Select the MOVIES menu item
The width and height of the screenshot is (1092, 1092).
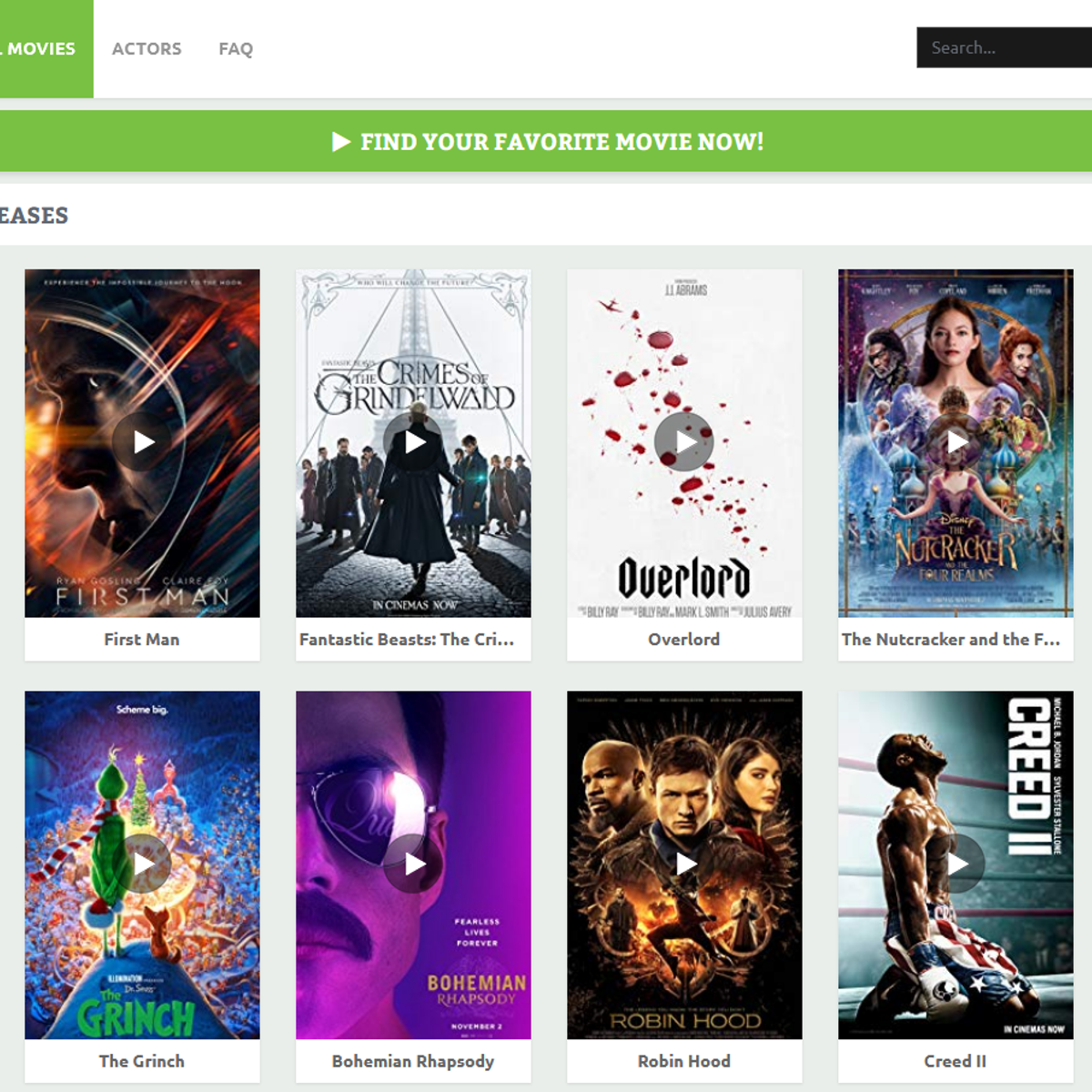[41, 48]
